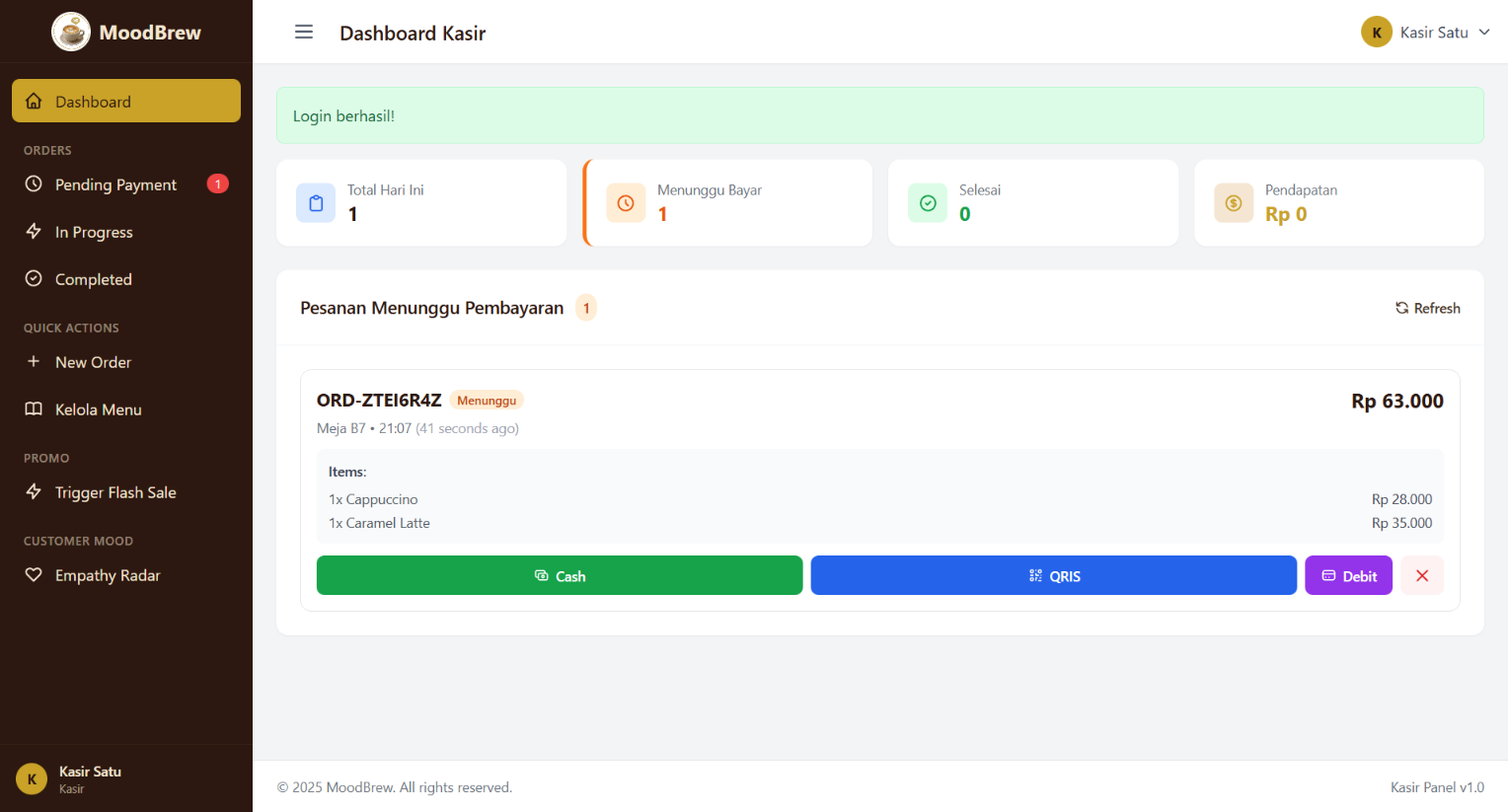Process QRIS payment for the pending order
The height and width of the screenshot is (812, 1508).
[1053, 575]
